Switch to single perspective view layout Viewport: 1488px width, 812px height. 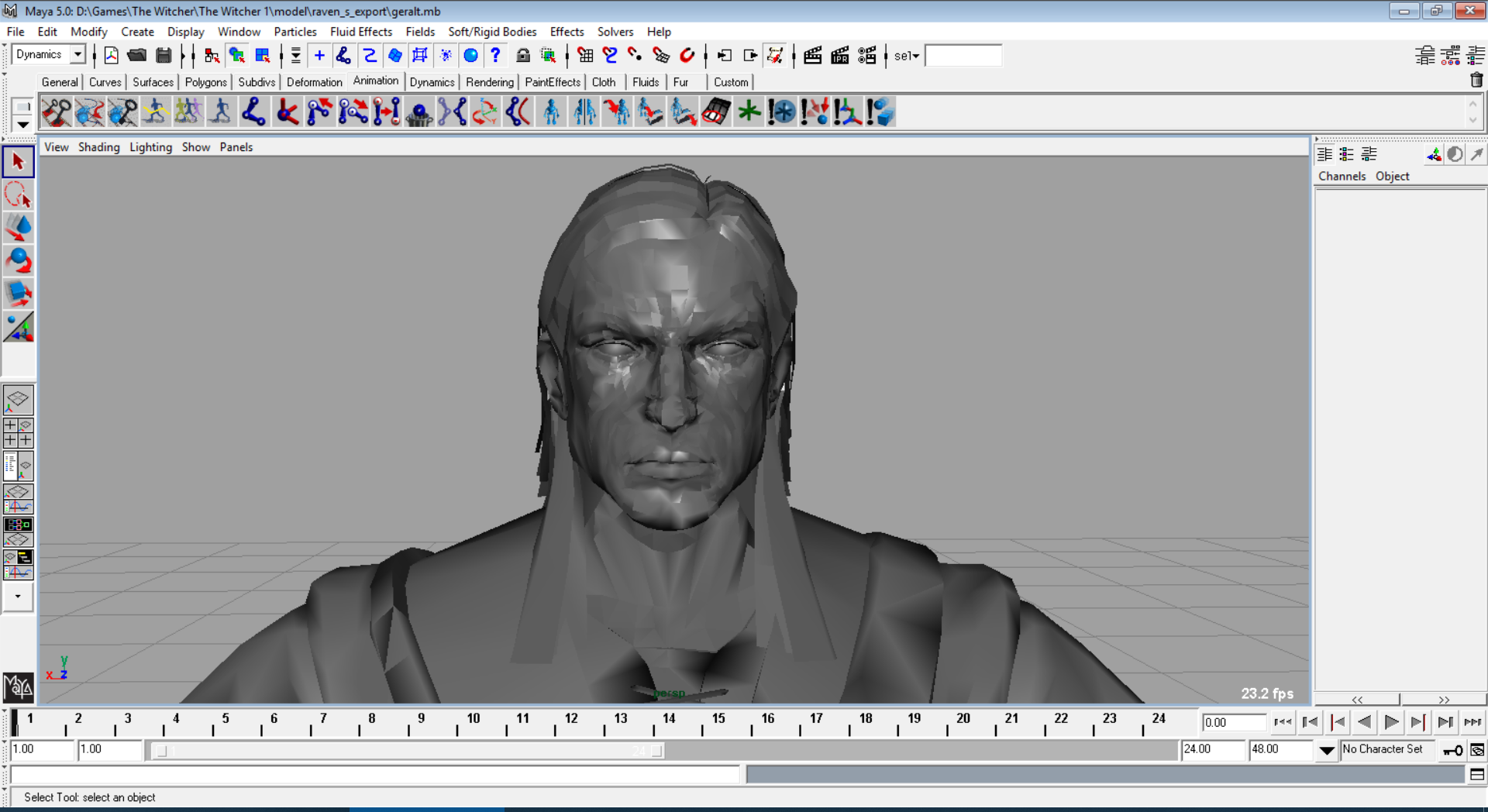click(x=19, y=400)
